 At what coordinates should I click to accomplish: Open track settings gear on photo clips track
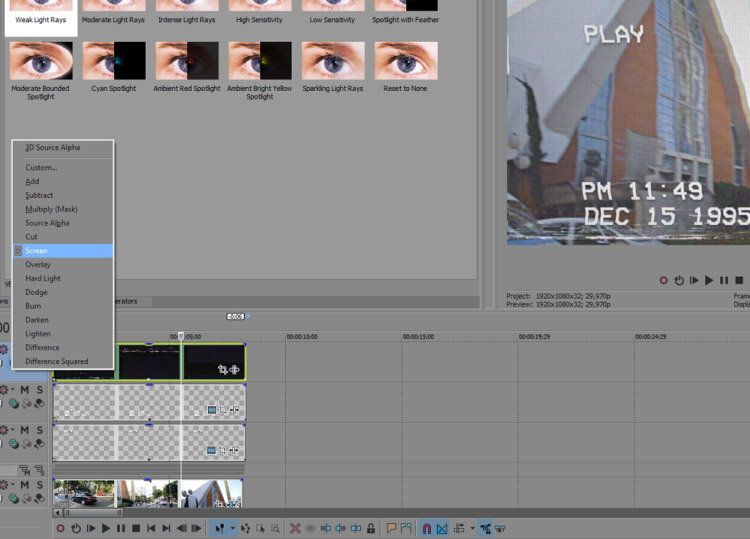point(4,485)
